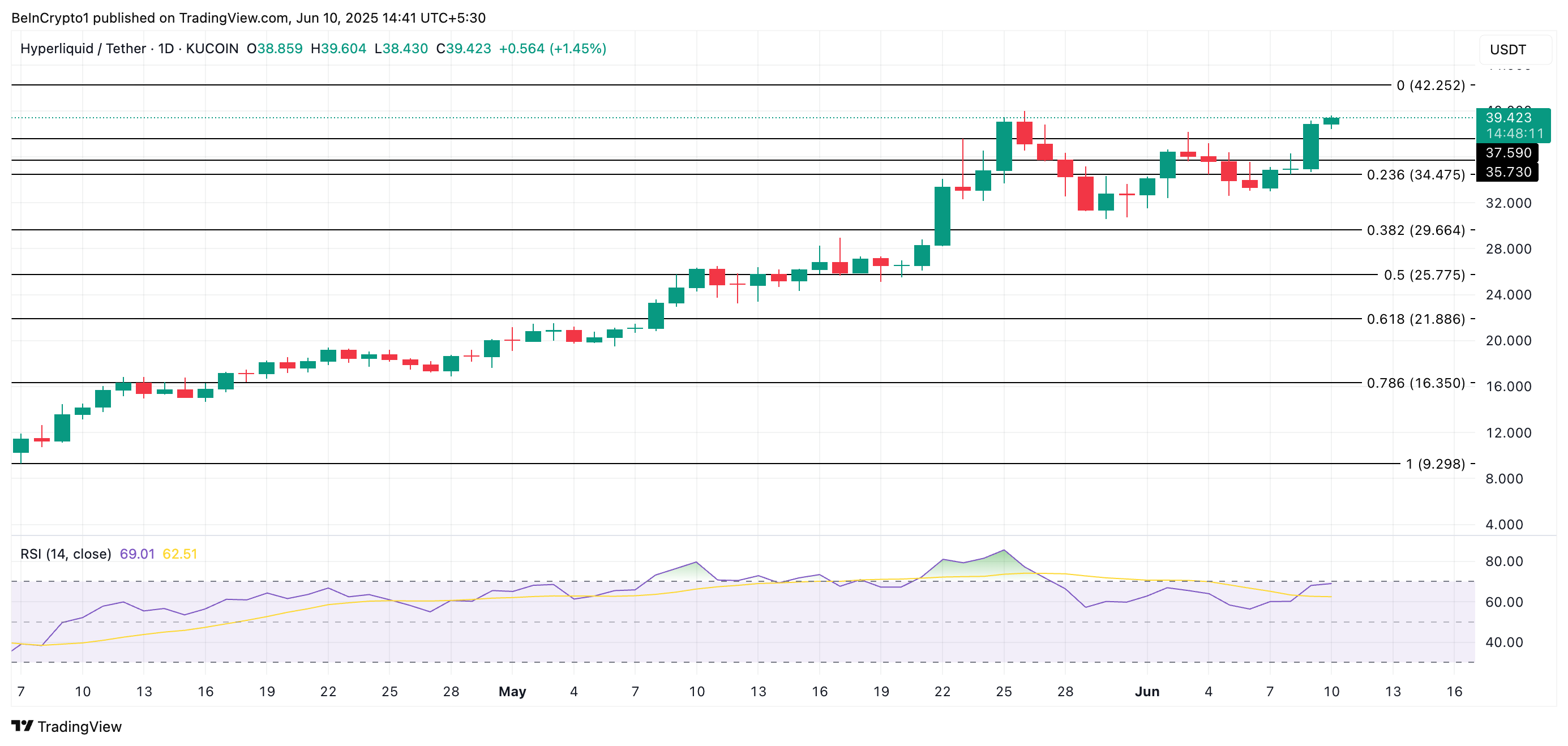Click the TradingView logo icon
1568x746 pixels.
coord(22,726)
